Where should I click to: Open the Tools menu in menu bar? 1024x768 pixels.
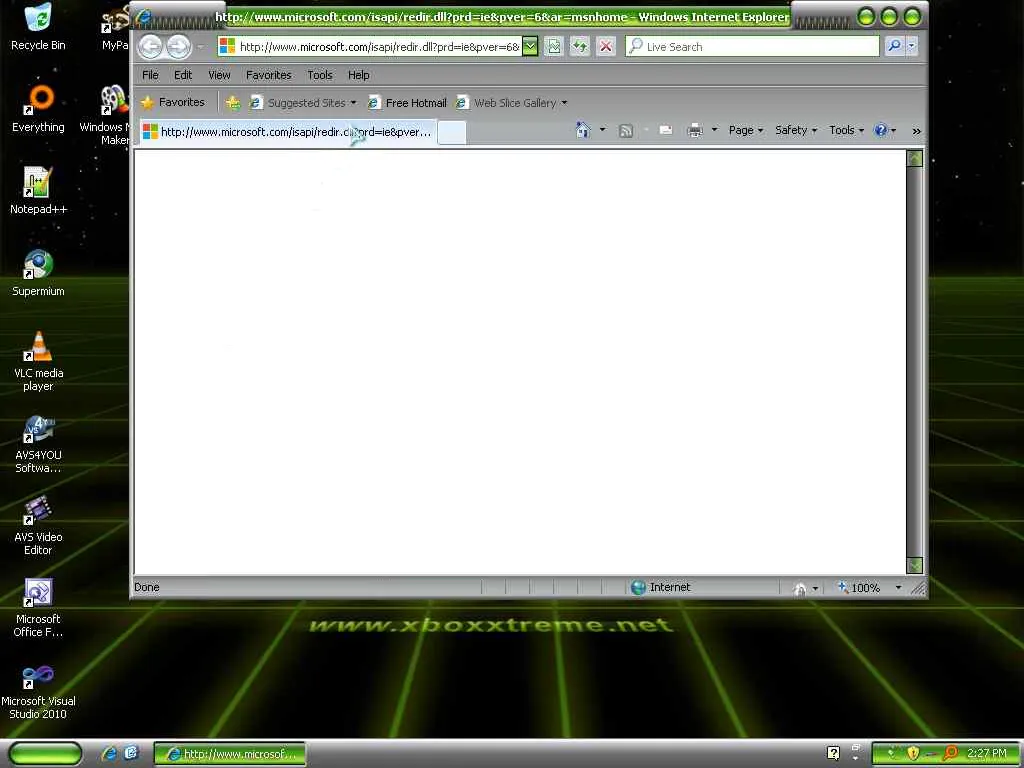click(320, 75)
